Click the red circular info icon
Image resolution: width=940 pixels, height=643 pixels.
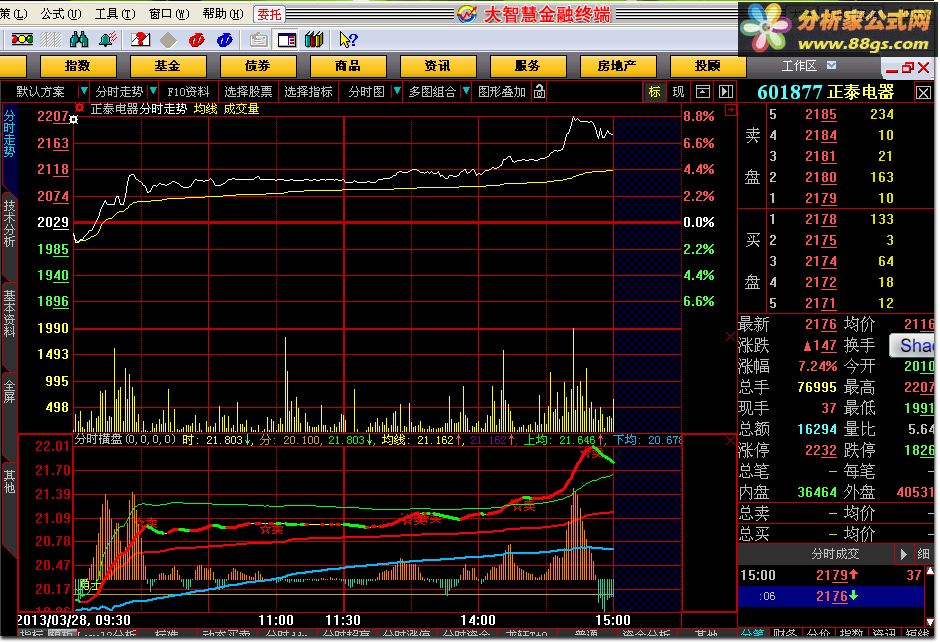(197, 40)
